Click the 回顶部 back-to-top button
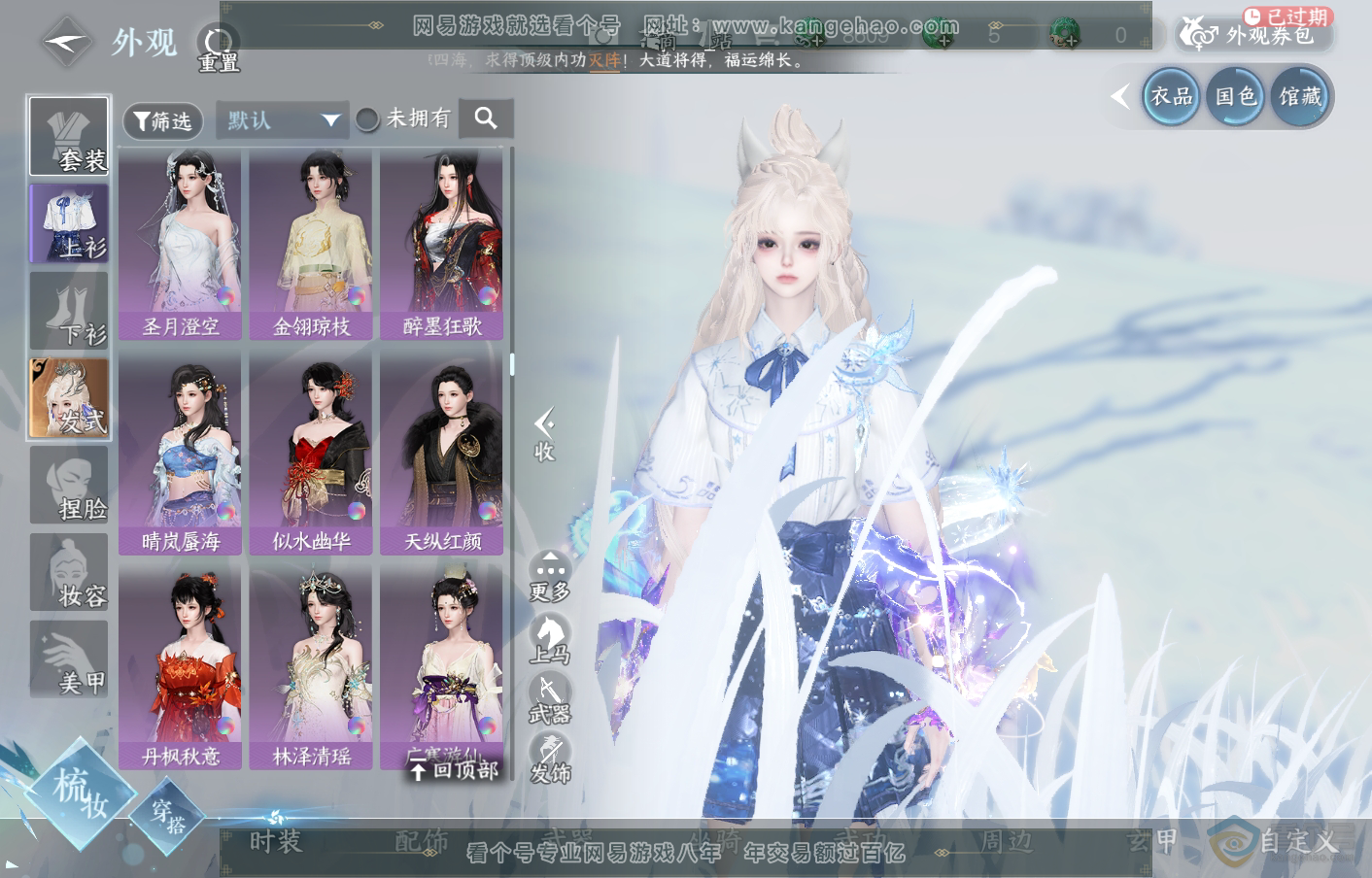Image resolution: width=1372 pixels, height=878 pixels. pos(454,770)
